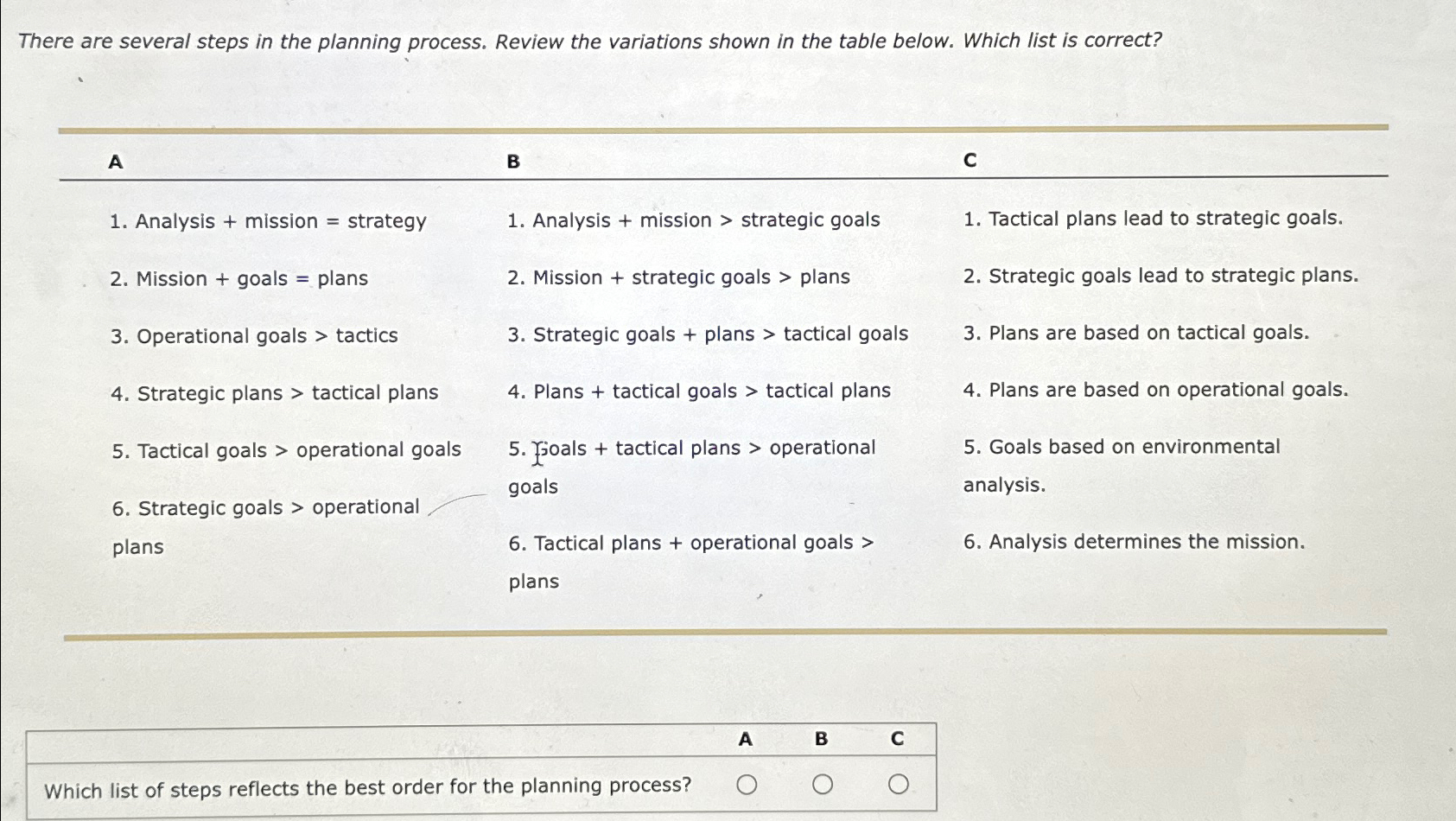This screenshot has width=1456, height=821.
Task: Click the column header B
Action: tap(513, 162)
